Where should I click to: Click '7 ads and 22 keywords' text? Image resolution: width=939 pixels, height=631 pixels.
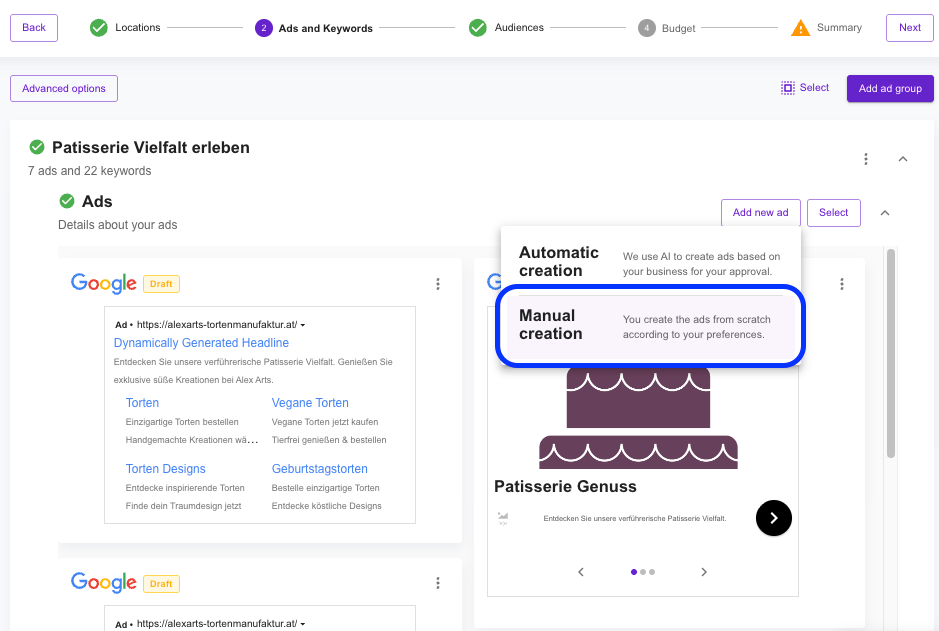coord(89,171)
